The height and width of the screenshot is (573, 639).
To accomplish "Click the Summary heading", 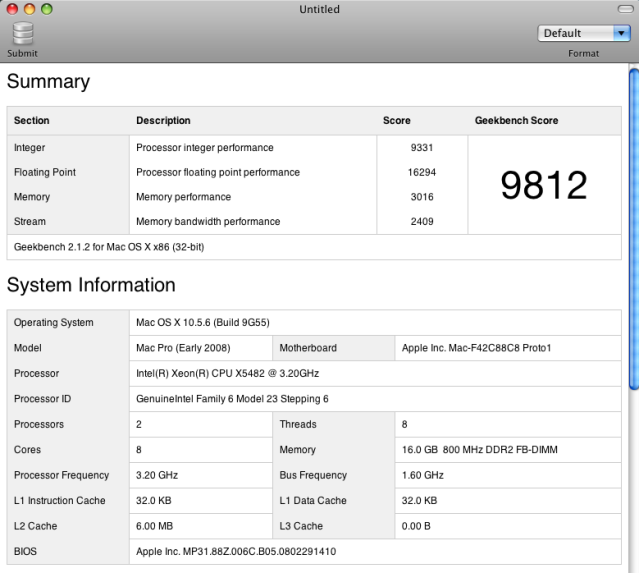I will [48, 82].
